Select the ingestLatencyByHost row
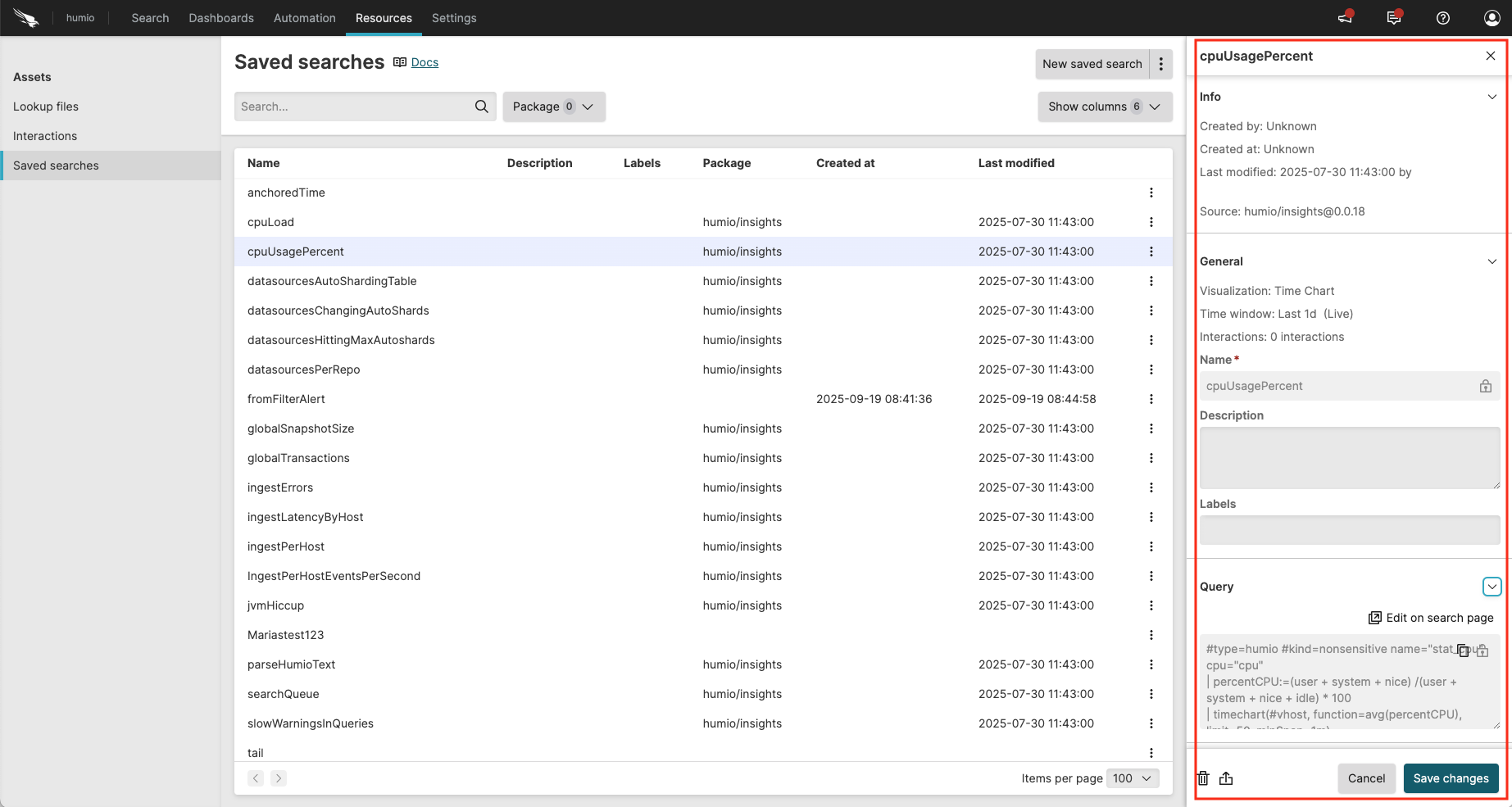The width and height of the screenshot is (1512, 807). pos(703,517)
